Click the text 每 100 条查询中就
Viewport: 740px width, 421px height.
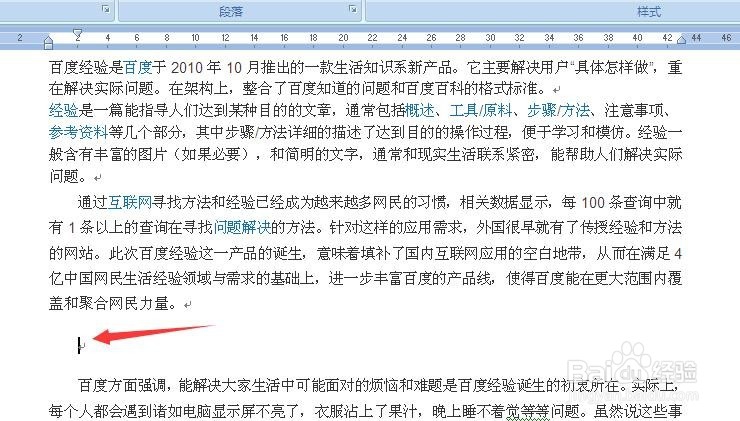click(621, 202)
